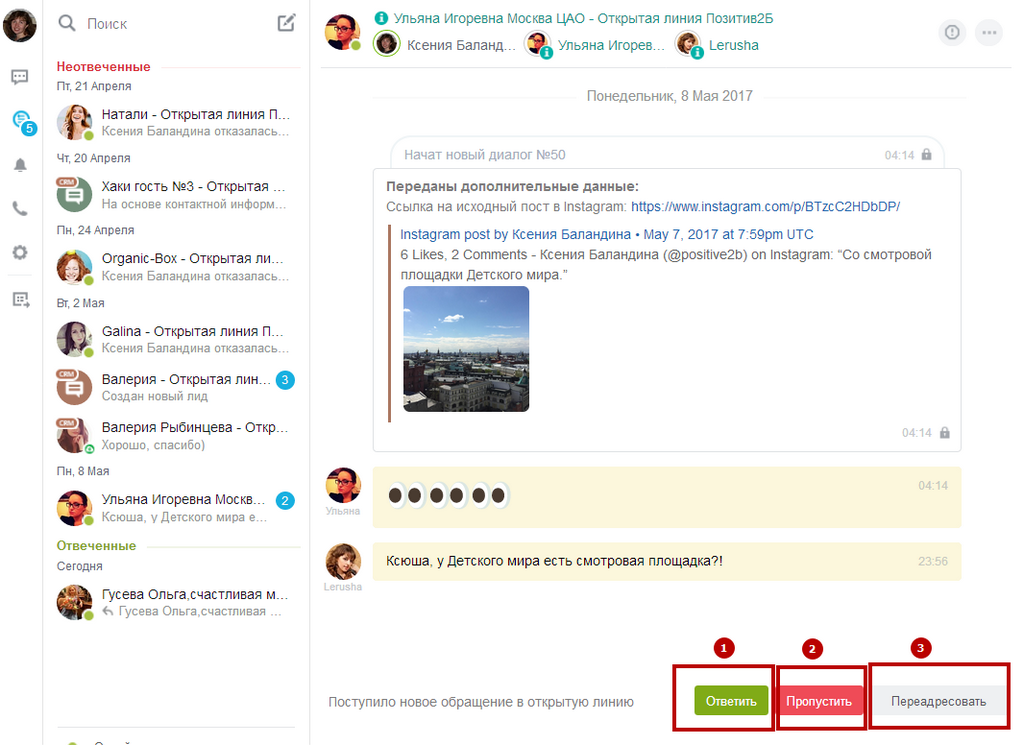Click the magnifier search icon
This screenshot has height=745, width=1024.
(x=67, y=24)
